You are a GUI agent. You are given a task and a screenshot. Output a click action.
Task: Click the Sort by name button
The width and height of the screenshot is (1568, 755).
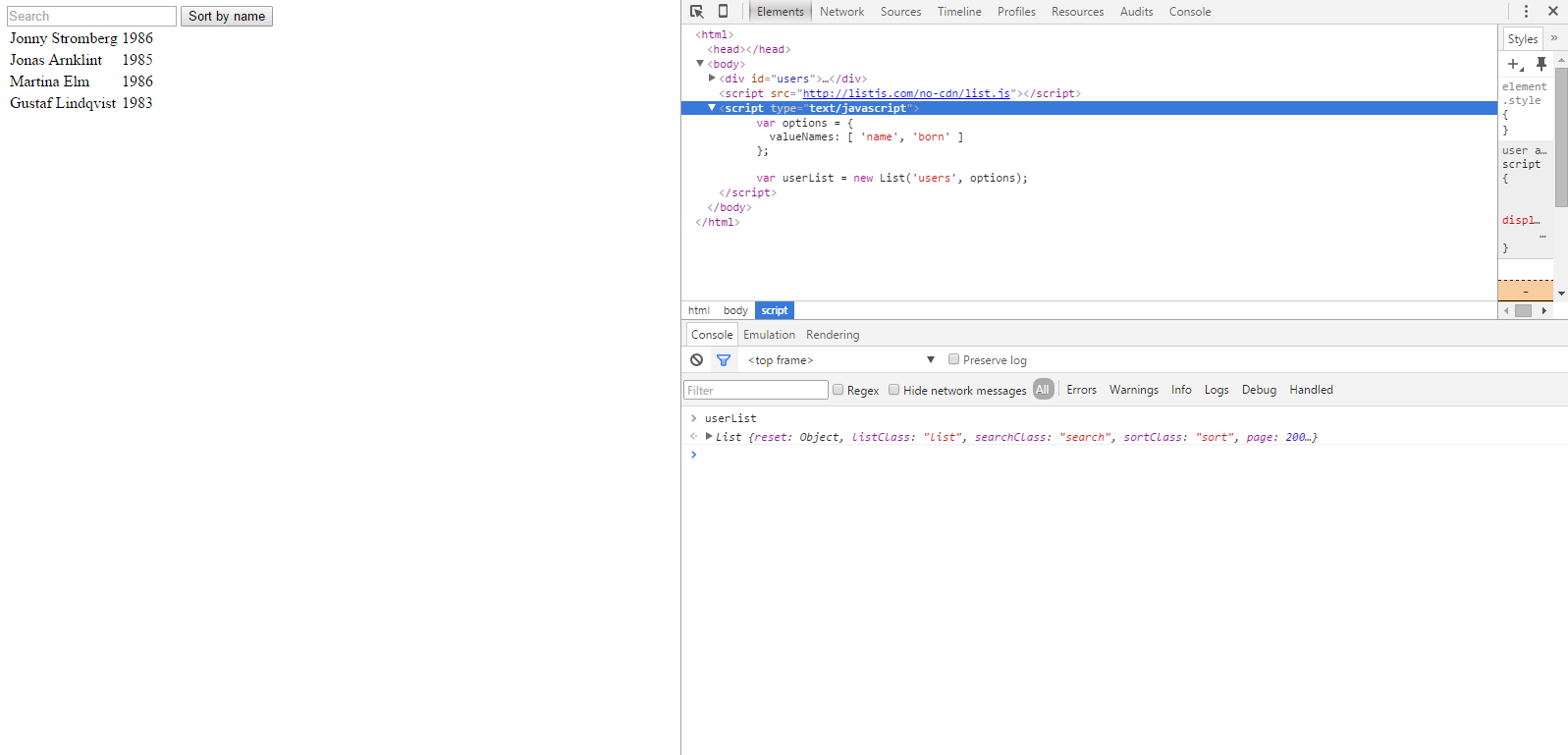(x=227, y=17)
